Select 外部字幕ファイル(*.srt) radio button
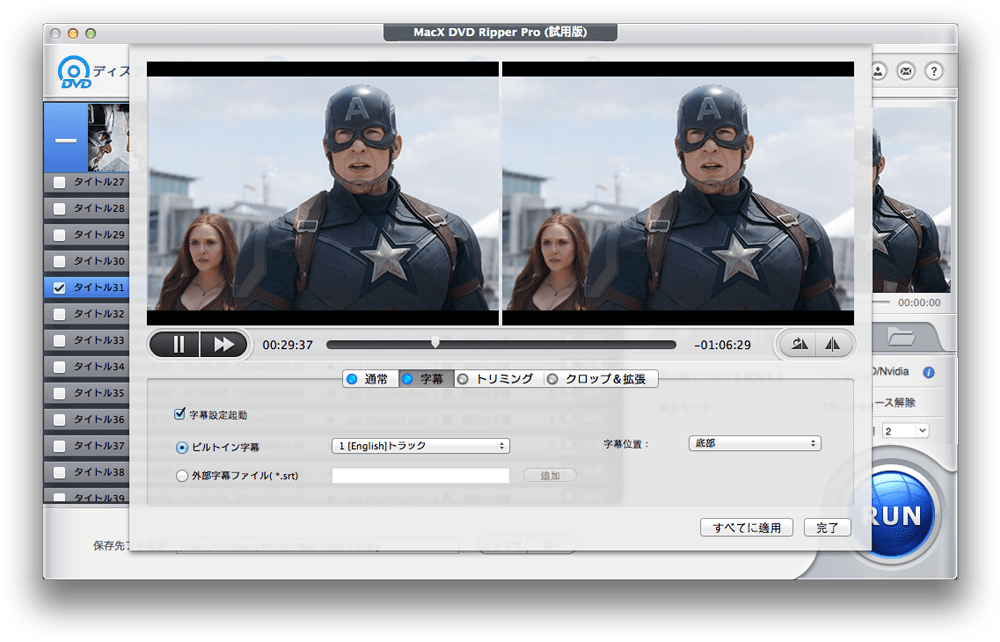1000x642 pixels. coord(182,476)
